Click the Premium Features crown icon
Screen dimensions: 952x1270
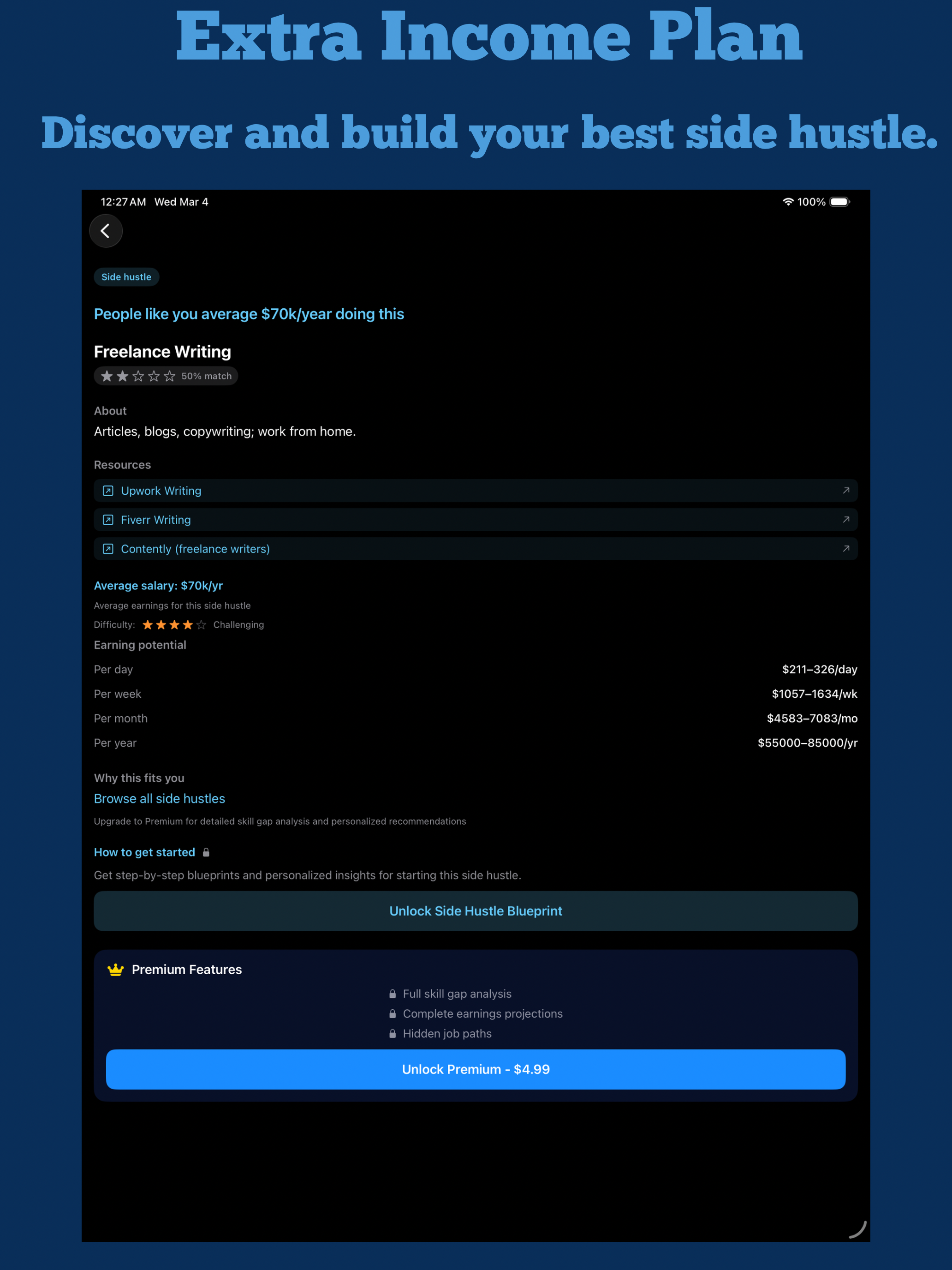116,970
